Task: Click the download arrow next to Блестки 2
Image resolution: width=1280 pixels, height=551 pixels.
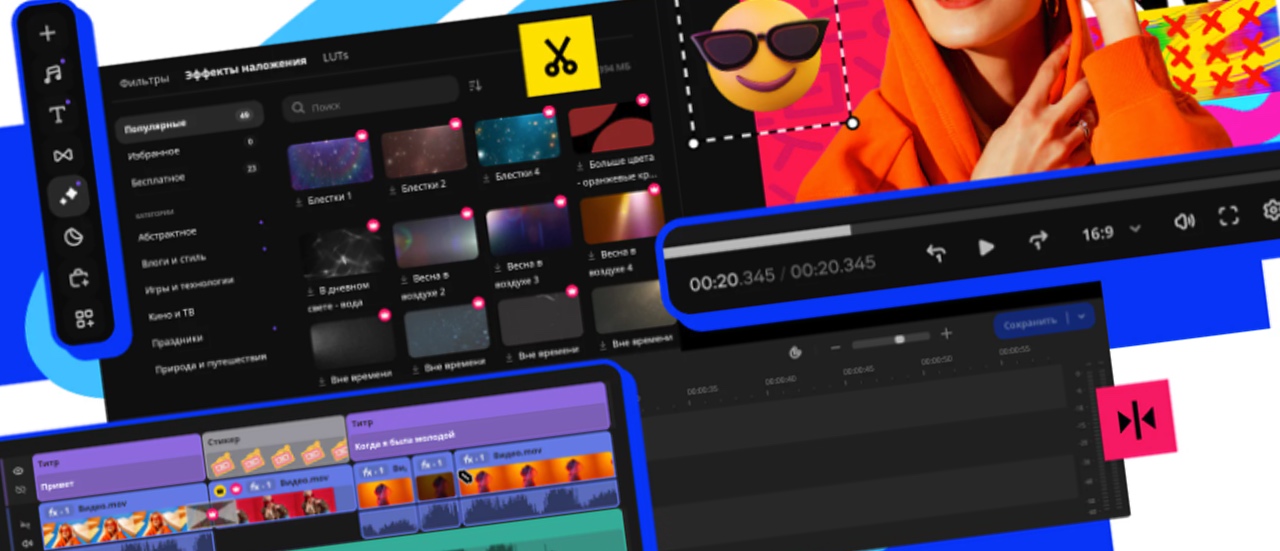Action: [392, 189]
